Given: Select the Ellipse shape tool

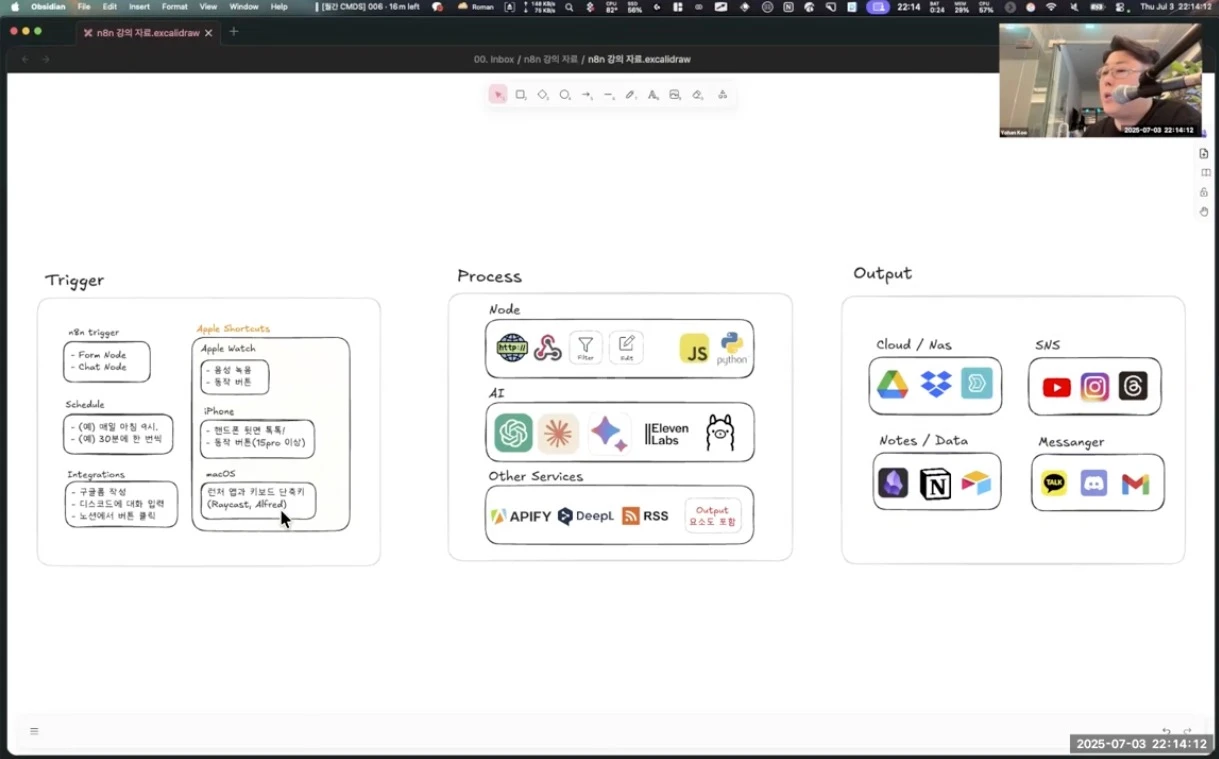Looking at the screenshot, I should tap(565, 95).
